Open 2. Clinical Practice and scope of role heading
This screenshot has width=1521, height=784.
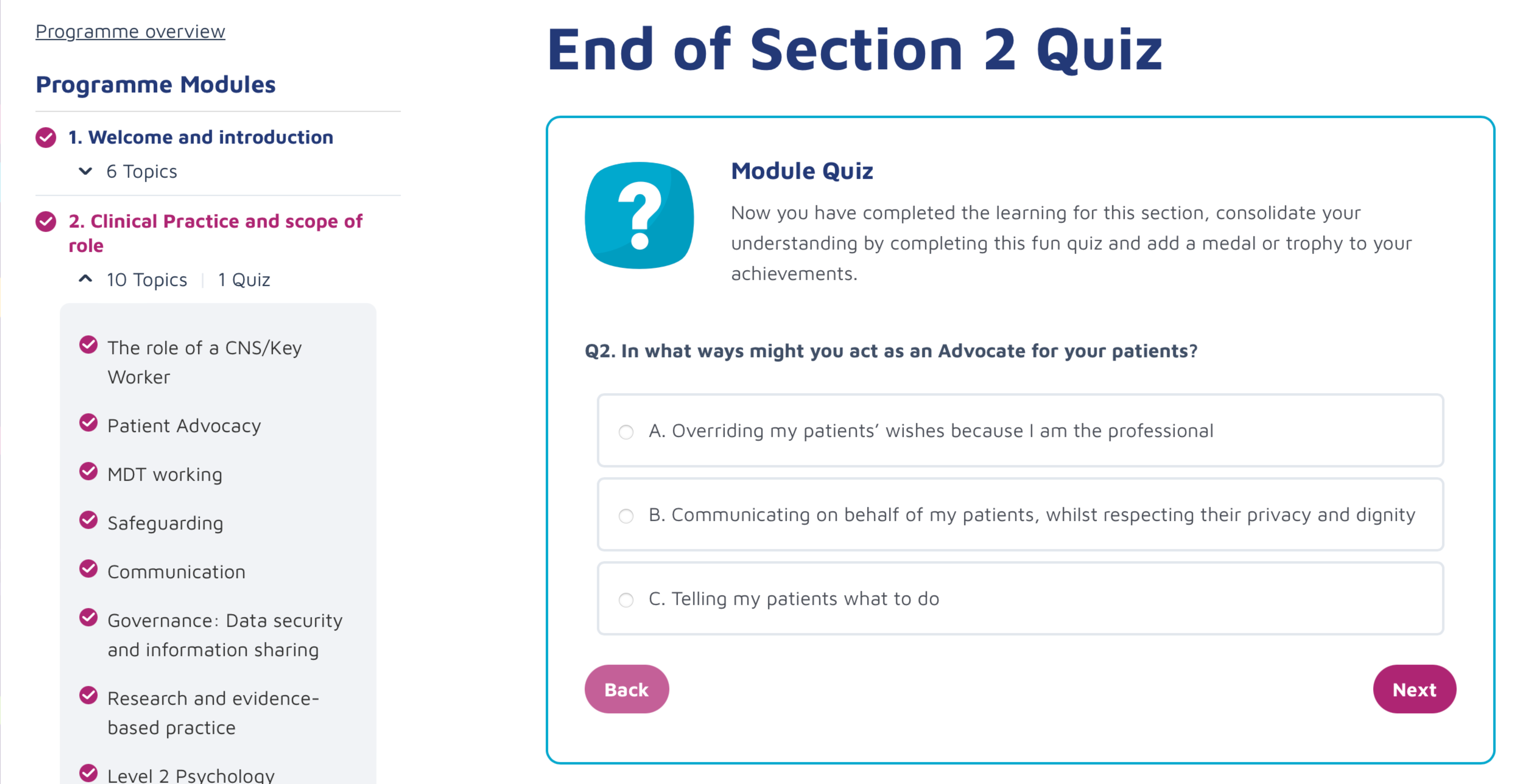pyautogui.click(x=215, y=233)
